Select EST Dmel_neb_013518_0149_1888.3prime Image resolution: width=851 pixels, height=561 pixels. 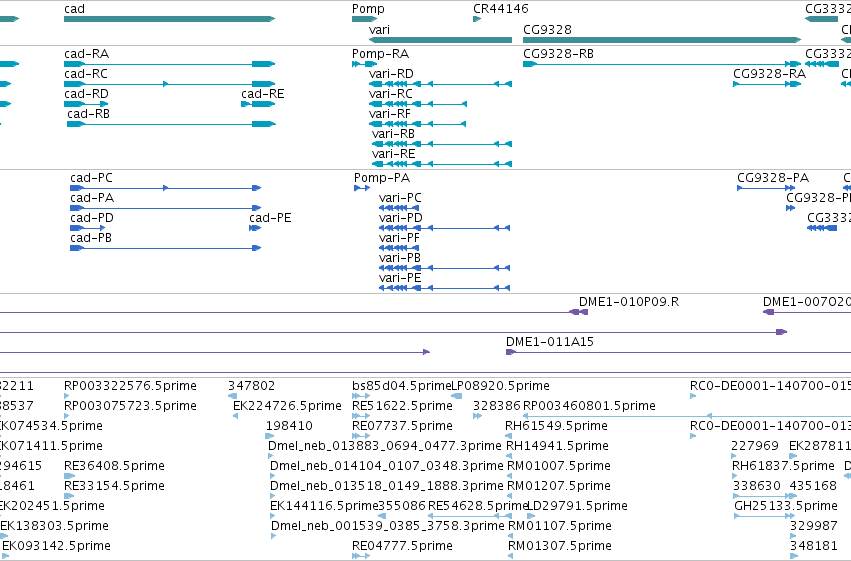(x=273, y=496)
